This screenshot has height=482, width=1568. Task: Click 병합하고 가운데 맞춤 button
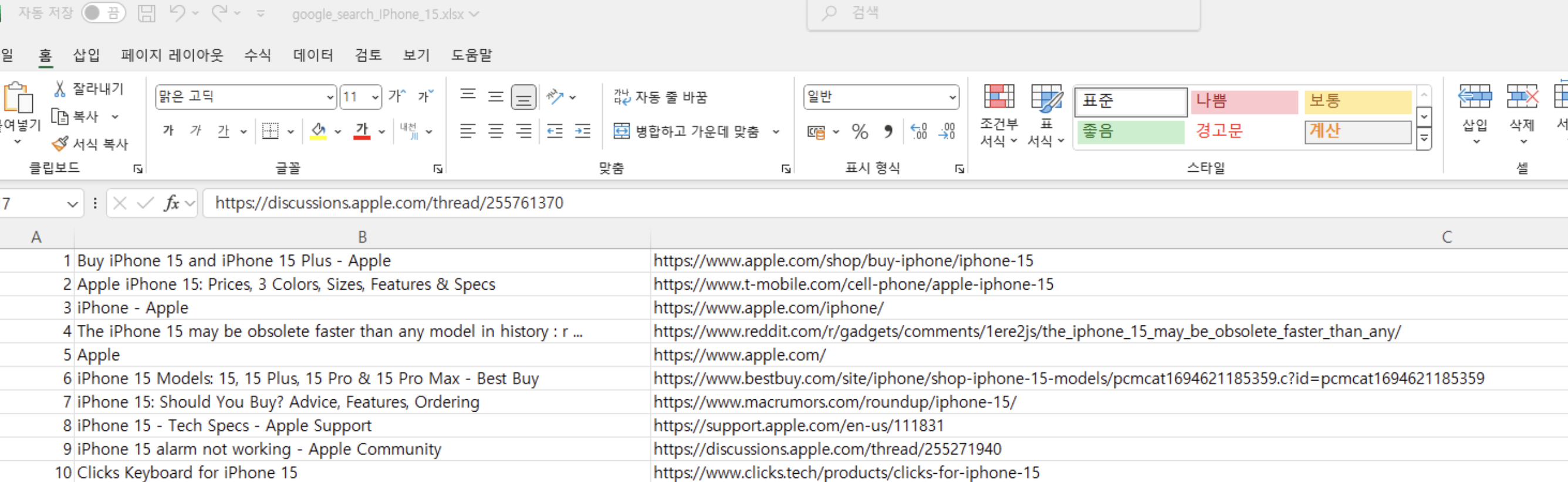687,131
